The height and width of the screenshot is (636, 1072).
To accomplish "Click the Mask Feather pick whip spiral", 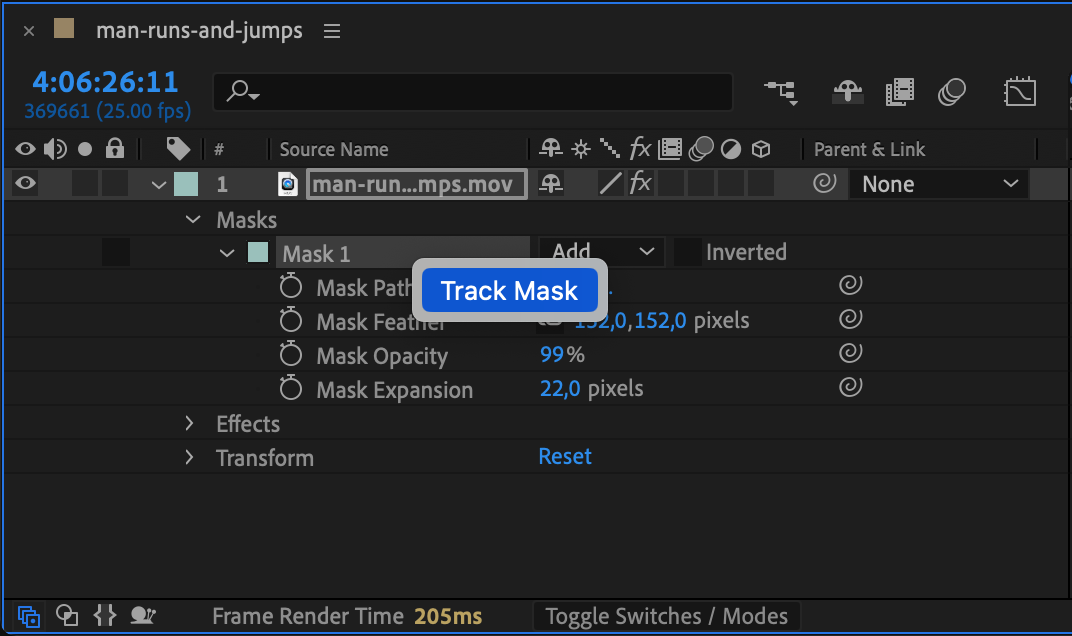I will pyautogui.click(x=850, y=320).
